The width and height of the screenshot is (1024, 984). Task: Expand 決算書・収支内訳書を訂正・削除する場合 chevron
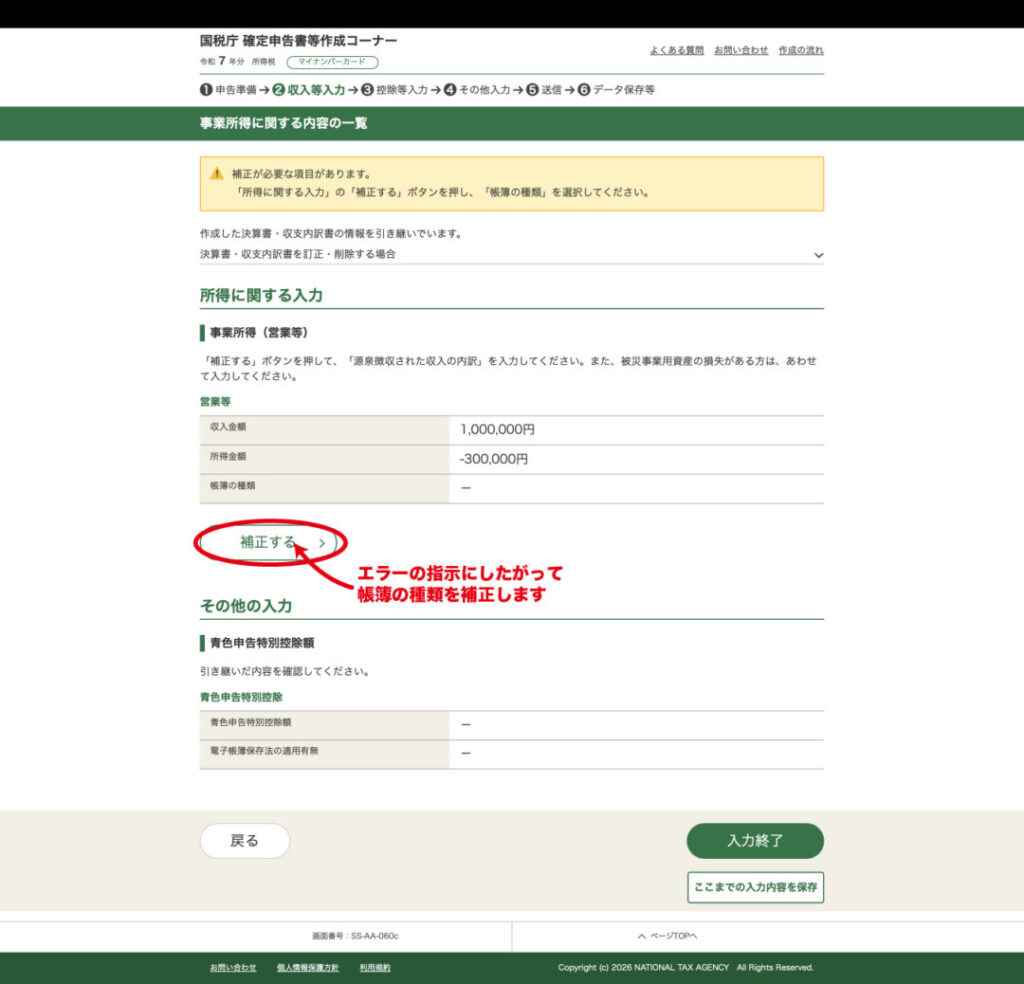818,255
